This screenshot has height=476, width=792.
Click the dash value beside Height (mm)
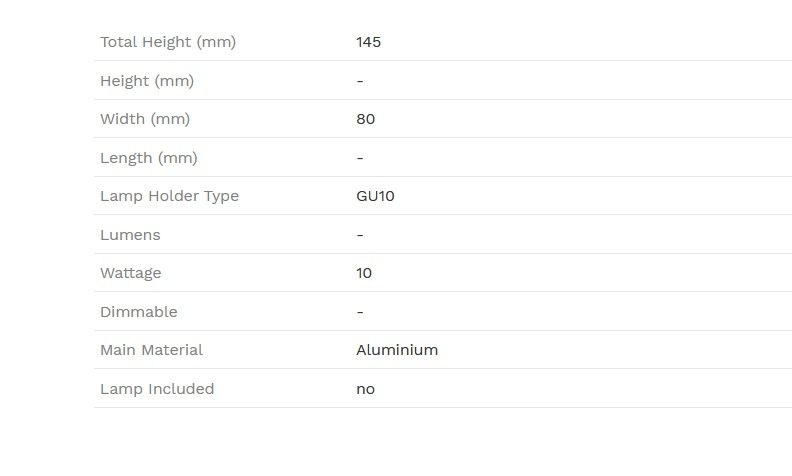(x=360, y=81)
